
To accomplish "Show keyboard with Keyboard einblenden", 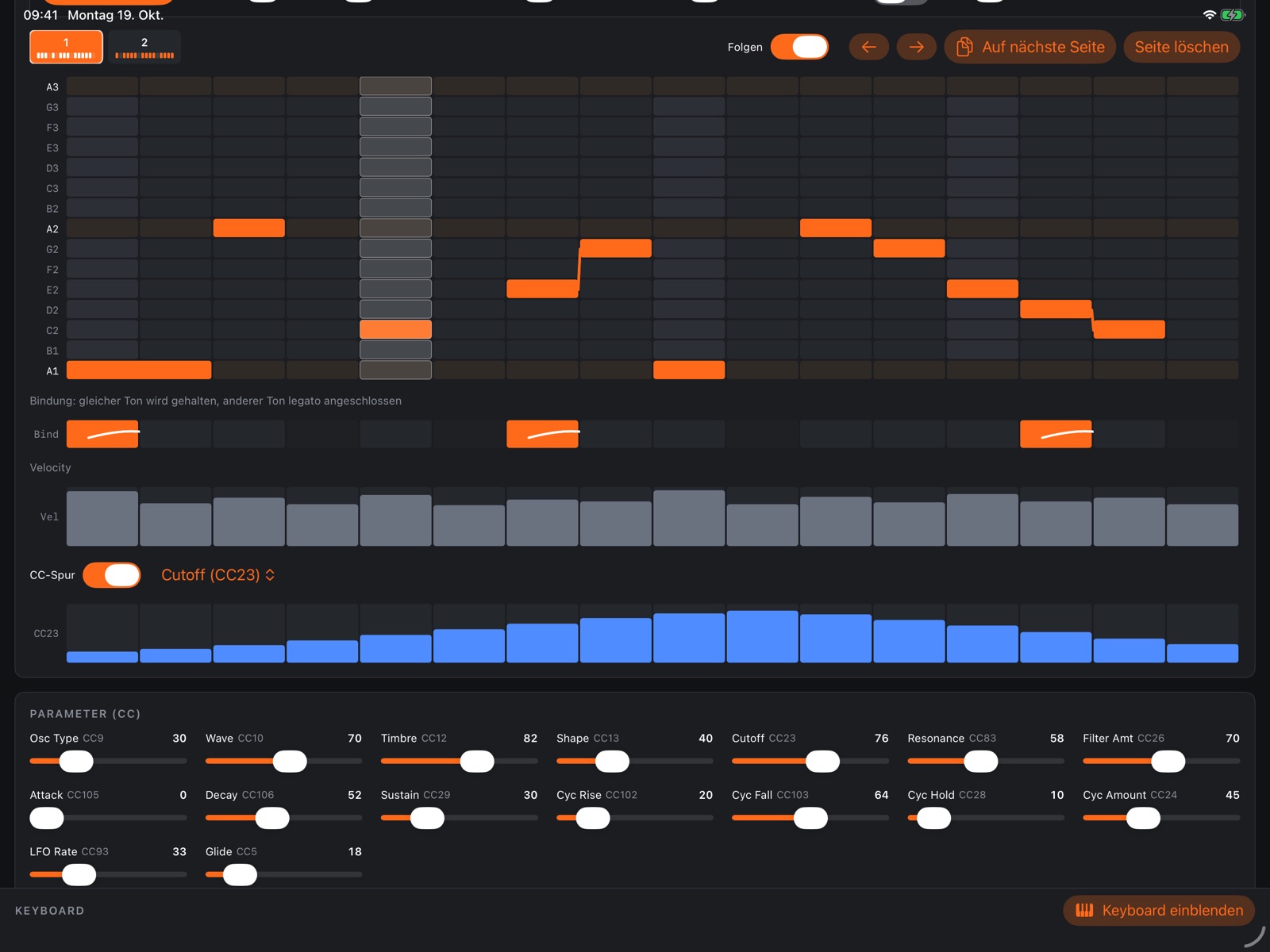I will tap(1159, 910).
